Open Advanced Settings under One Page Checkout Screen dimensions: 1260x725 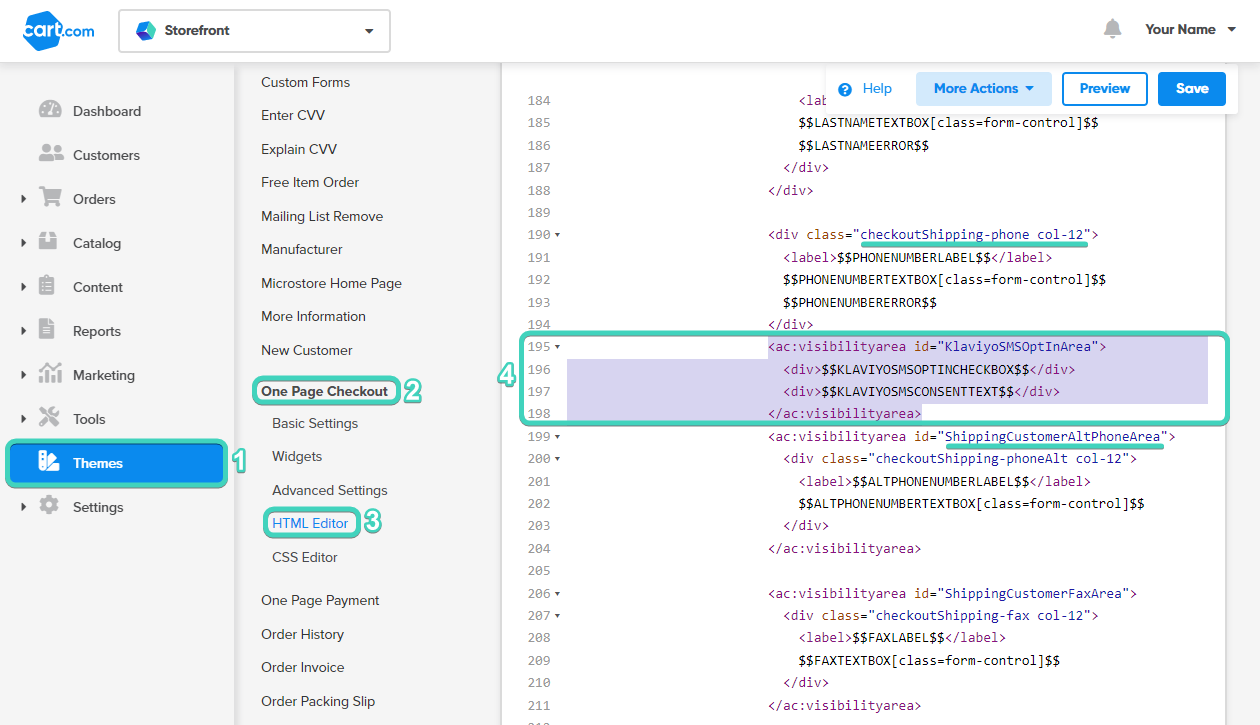point(330,490)
